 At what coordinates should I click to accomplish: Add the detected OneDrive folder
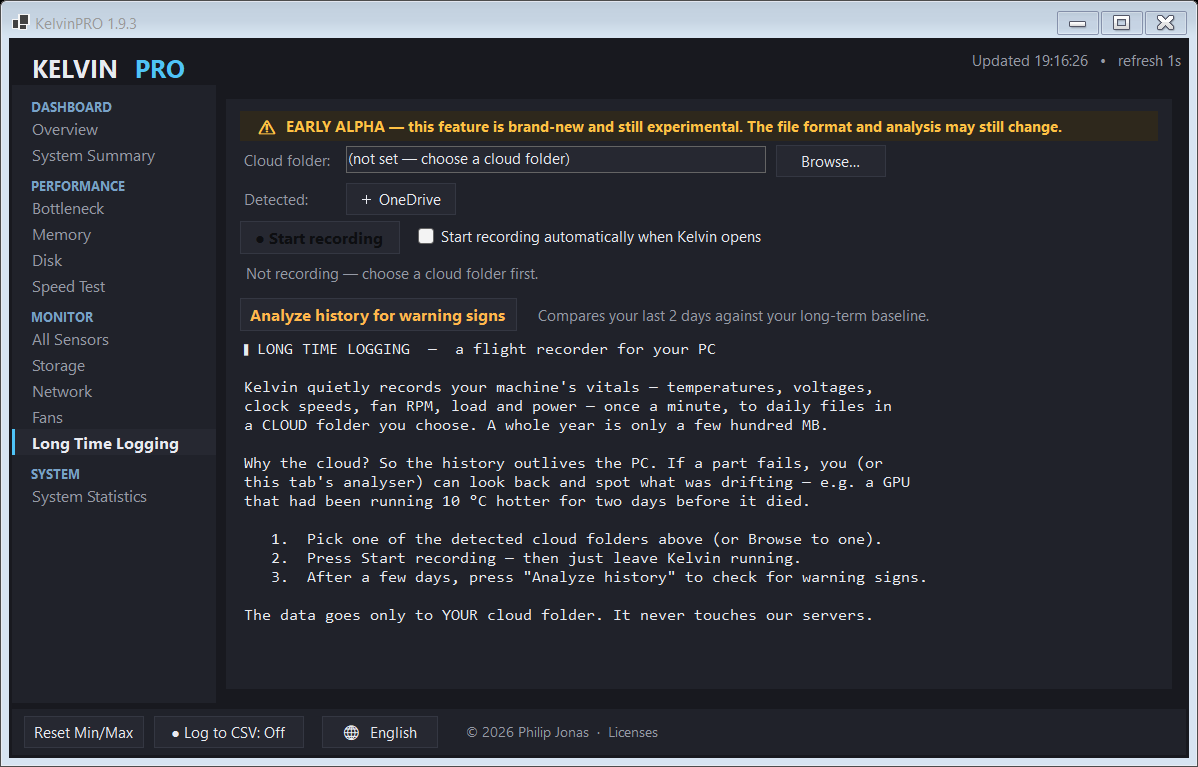[401, 199]
